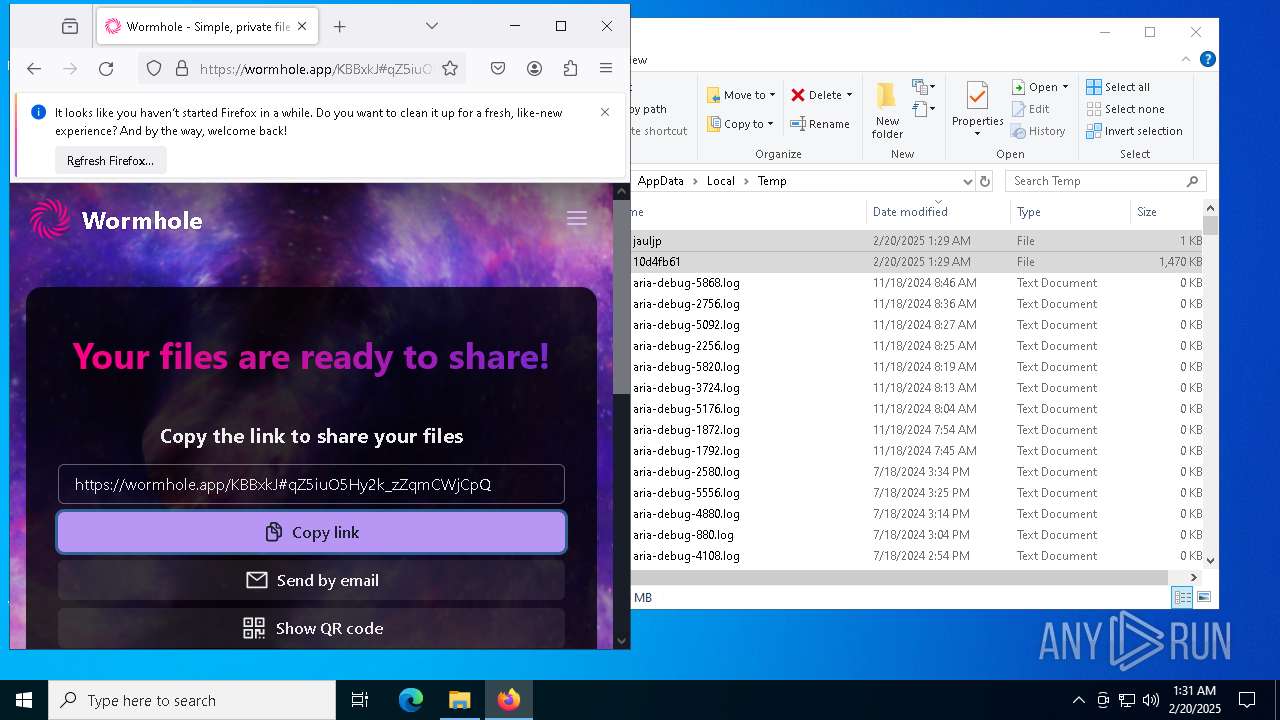Switch Explorer to details view icon
The height and width of the screenshot is (720, 1280).
[x=1182, y=597]
